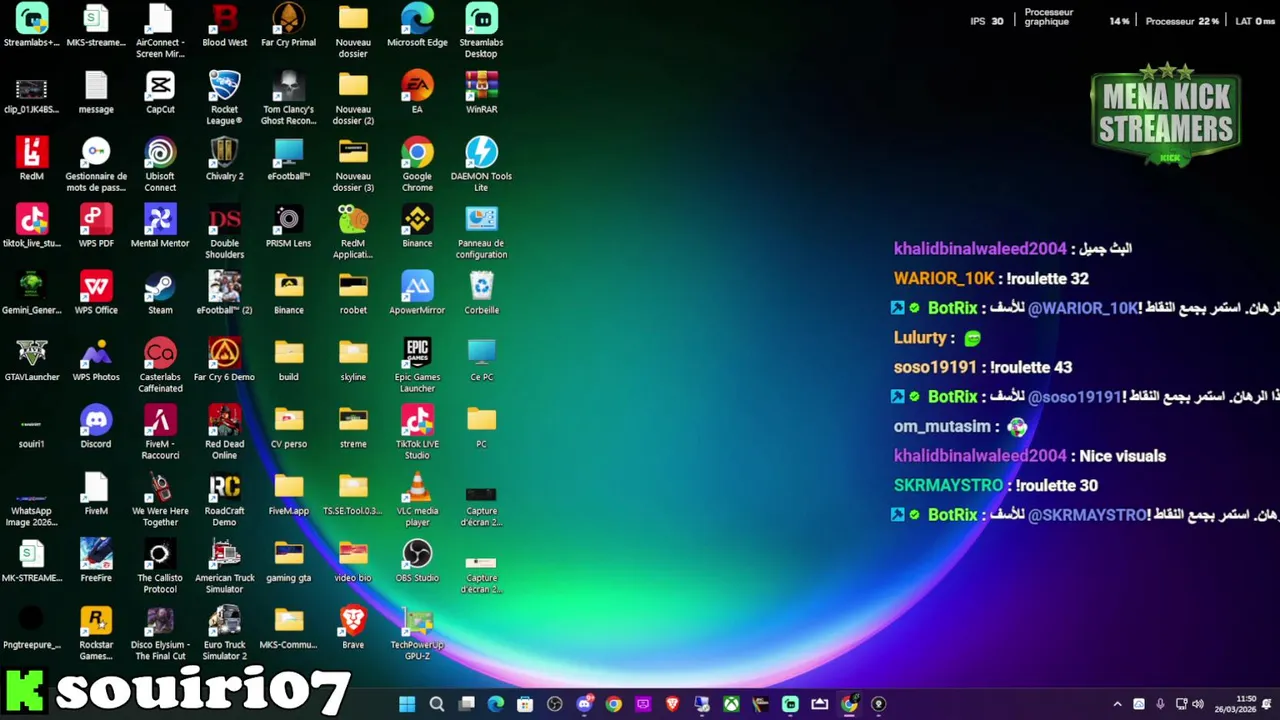
Task: Select the WPS Photos icon
Action: (x=96, y=362)
